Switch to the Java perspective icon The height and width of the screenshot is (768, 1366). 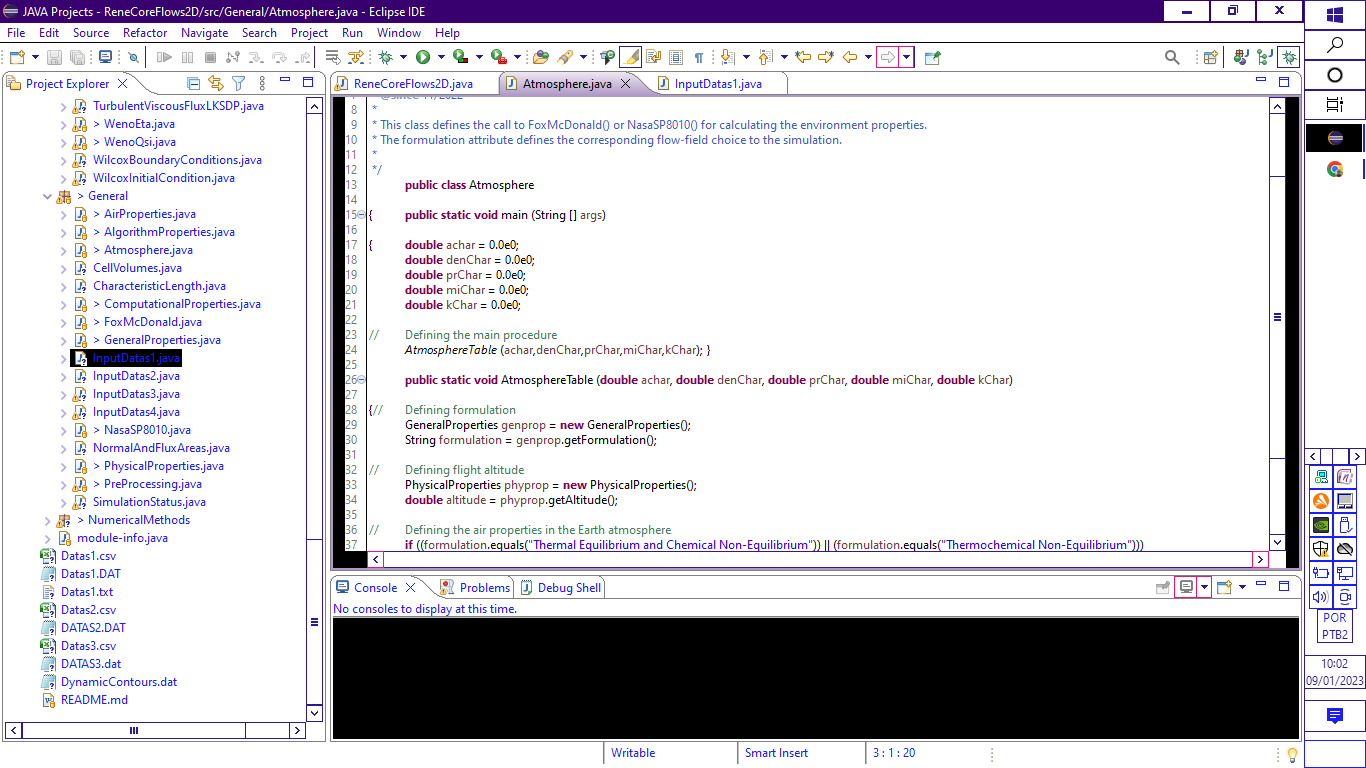tap(1241, 57)
